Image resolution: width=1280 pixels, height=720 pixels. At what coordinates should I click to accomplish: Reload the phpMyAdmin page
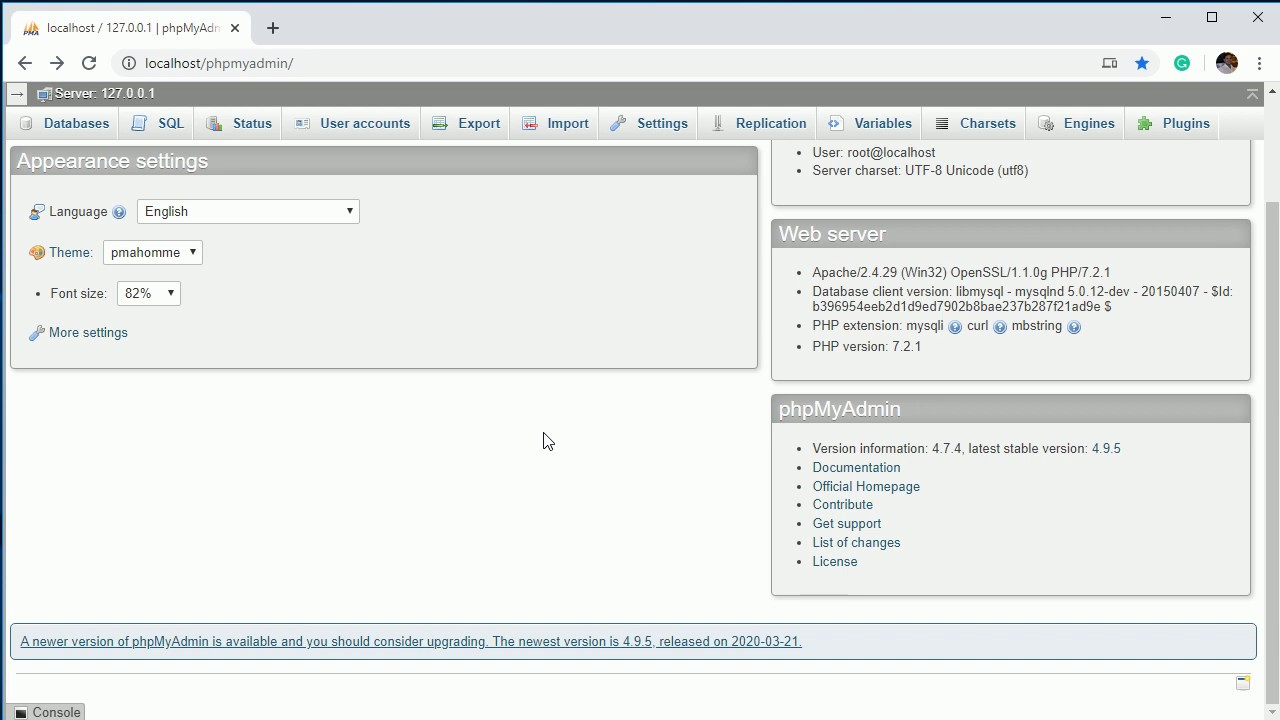click(x=89, y=63)
